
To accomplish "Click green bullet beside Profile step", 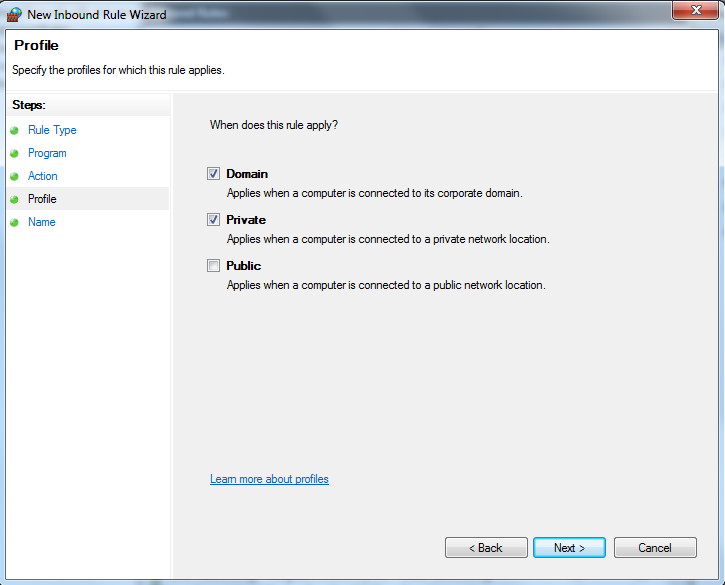I will (x=14, y=199).
